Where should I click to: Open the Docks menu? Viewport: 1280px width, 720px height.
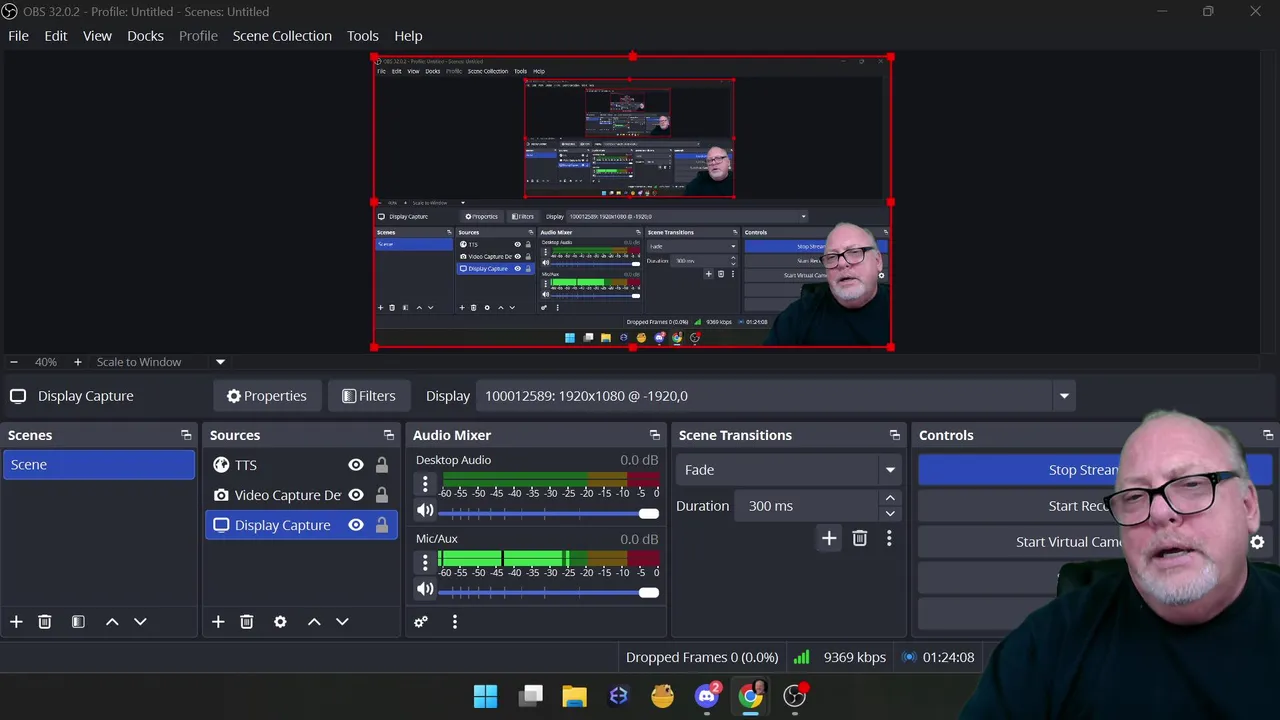pos(145,36)
